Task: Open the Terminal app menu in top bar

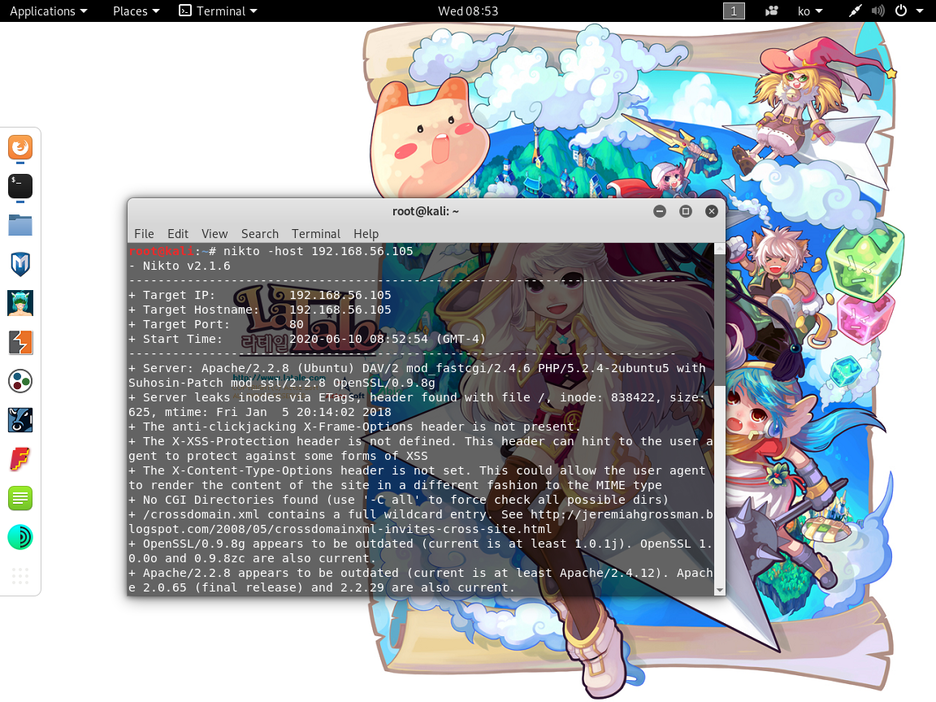Action: [218, 11]
